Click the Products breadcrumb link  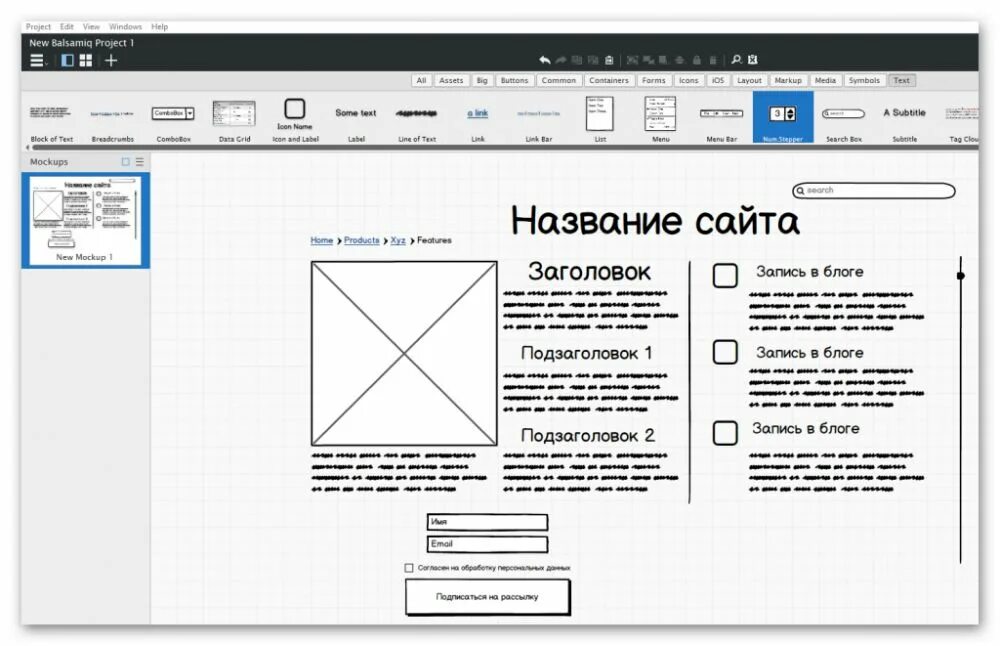[x=362, y=240]
